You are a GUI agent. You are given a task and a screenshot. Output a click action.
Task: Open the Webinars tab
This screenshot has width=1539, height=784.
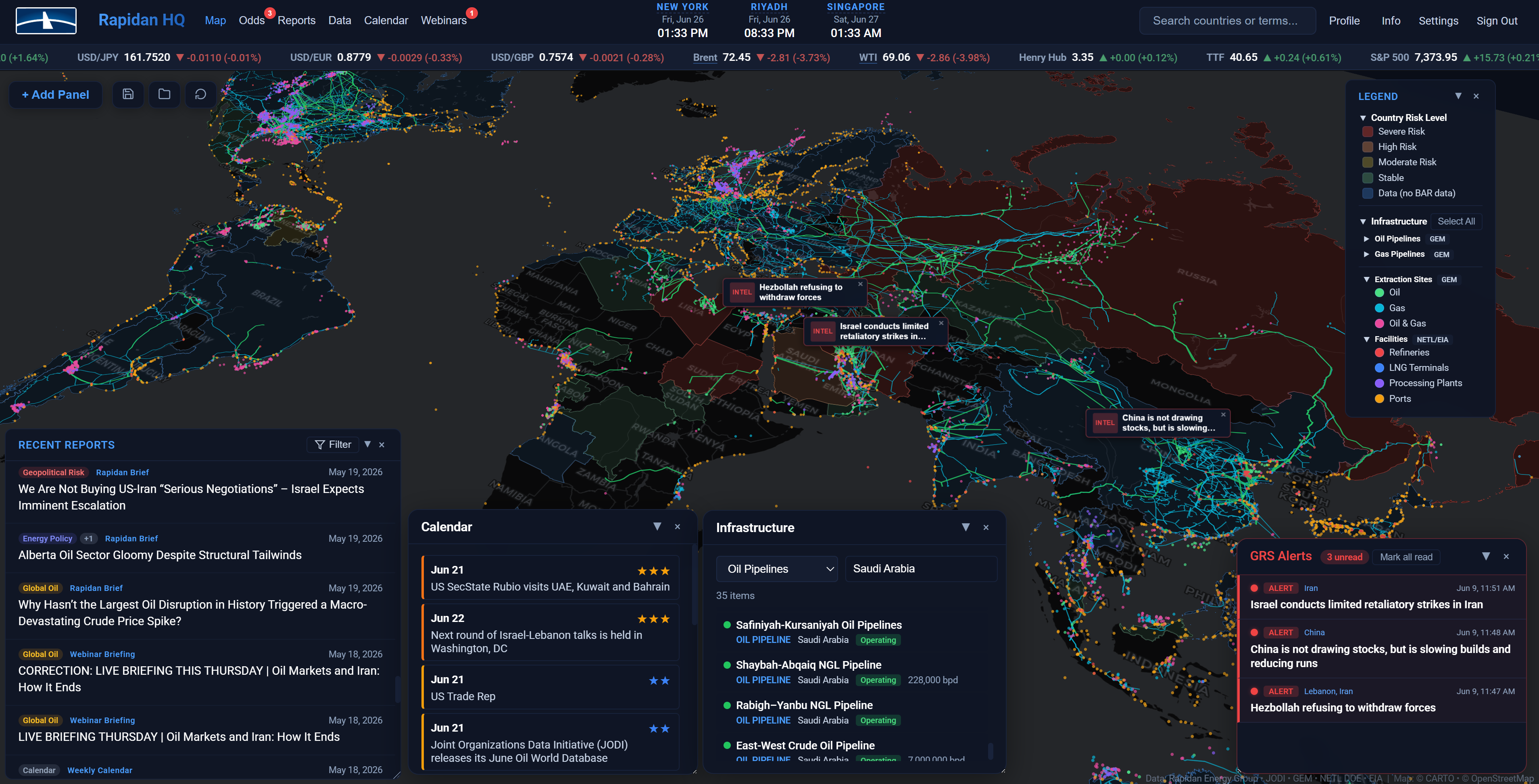pos(443,20)
